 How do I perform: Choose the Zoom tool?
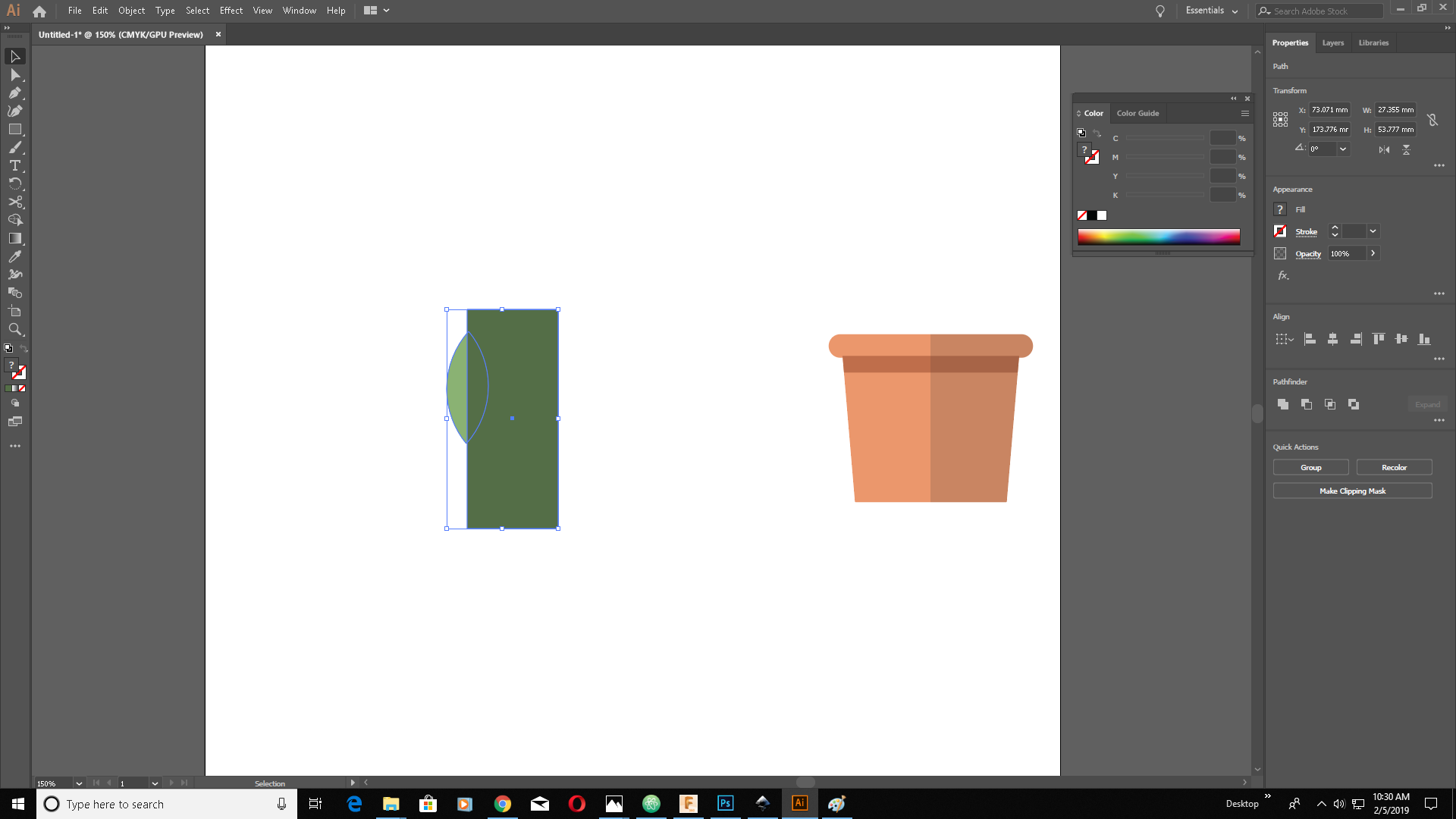14,329
